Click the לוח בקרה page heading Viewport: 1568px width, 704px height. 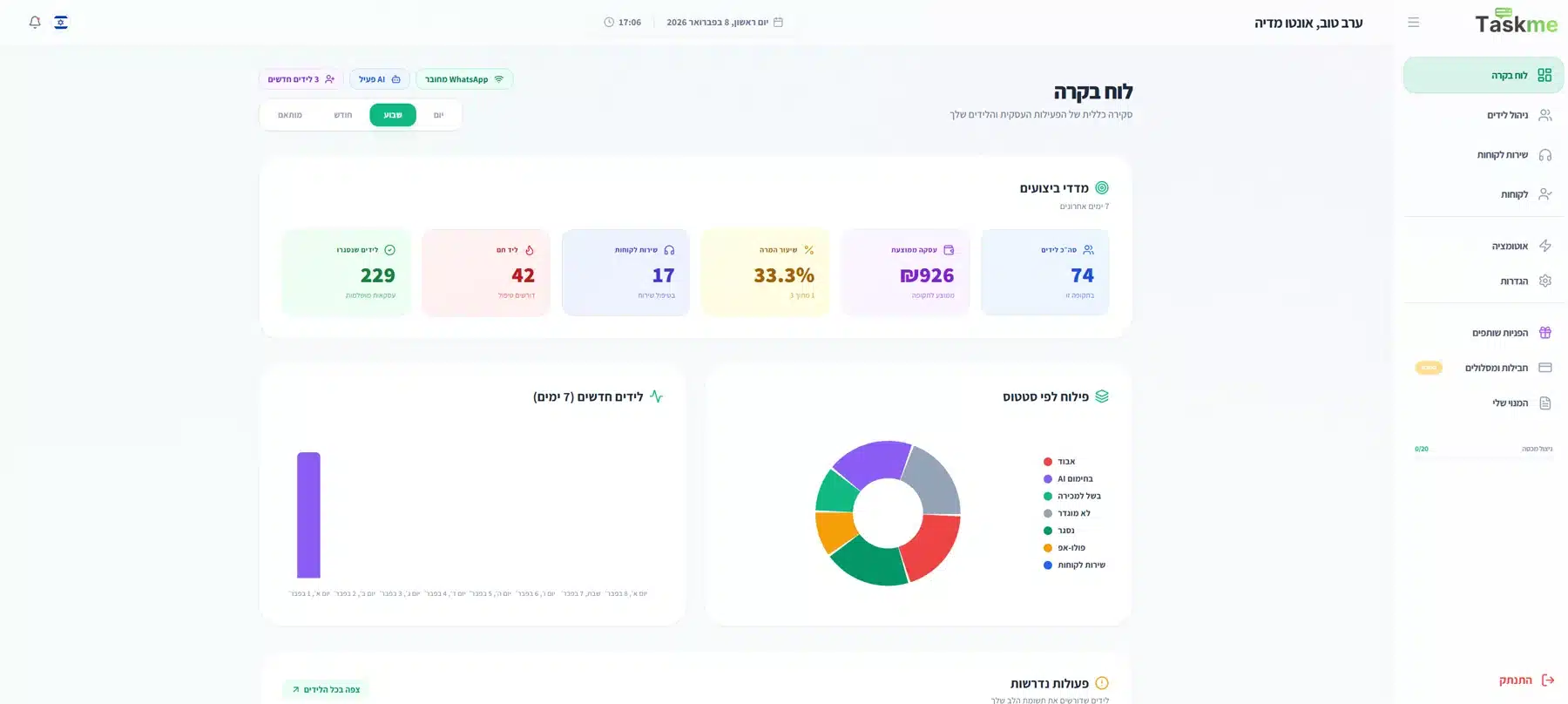click(x=1093, y=91)
